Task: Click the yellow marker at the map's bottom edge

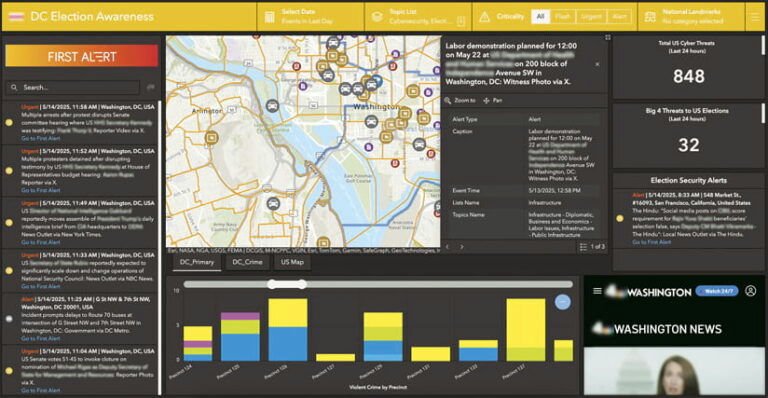Action: [x=323, y=242]
